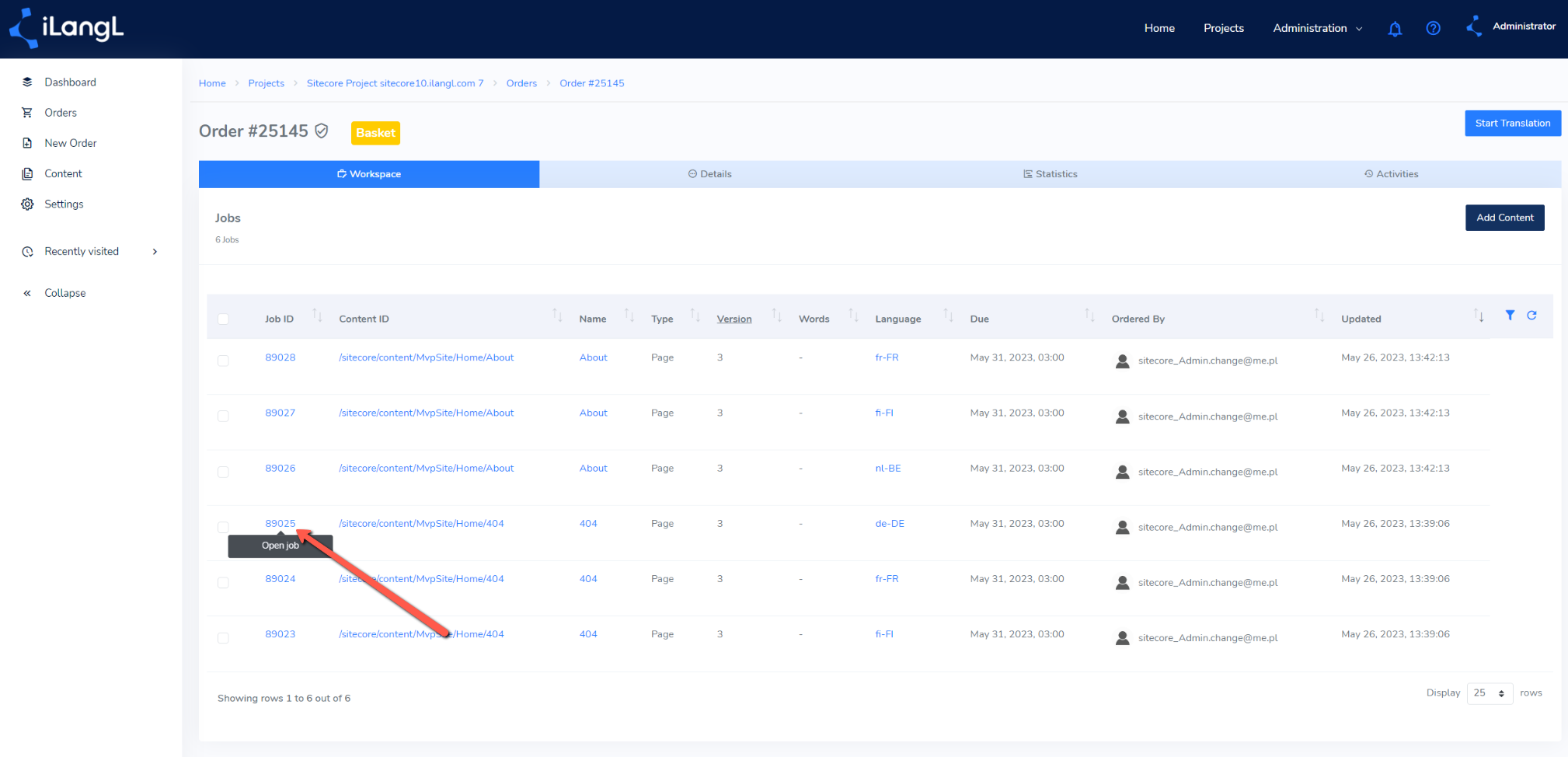
Task: Sort by Name column arrows
Action: (x=629, y=315)
